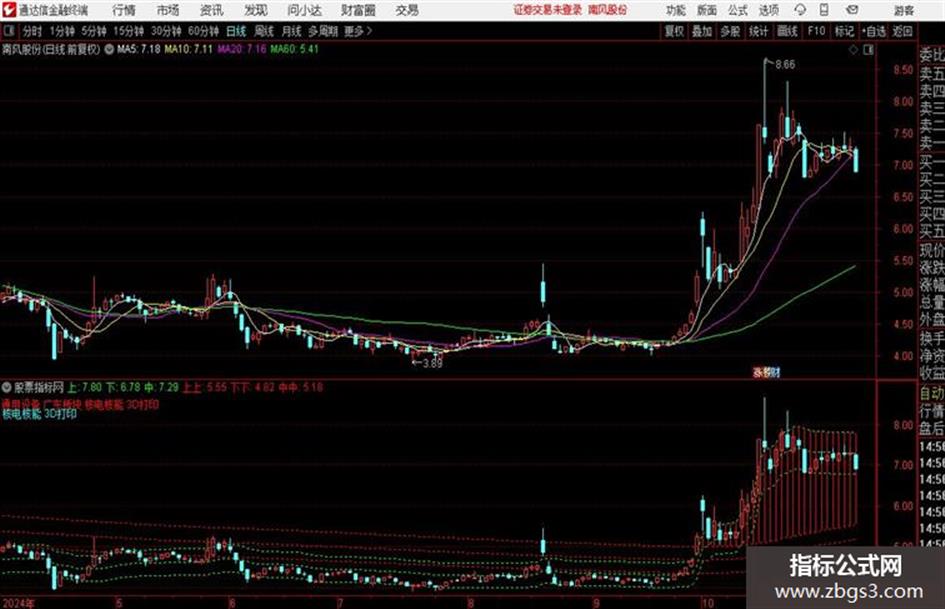Viewport: 945px width, 609px height.
Task: Click the 上: 7.80 indicator value
Action: pos(85,387)
